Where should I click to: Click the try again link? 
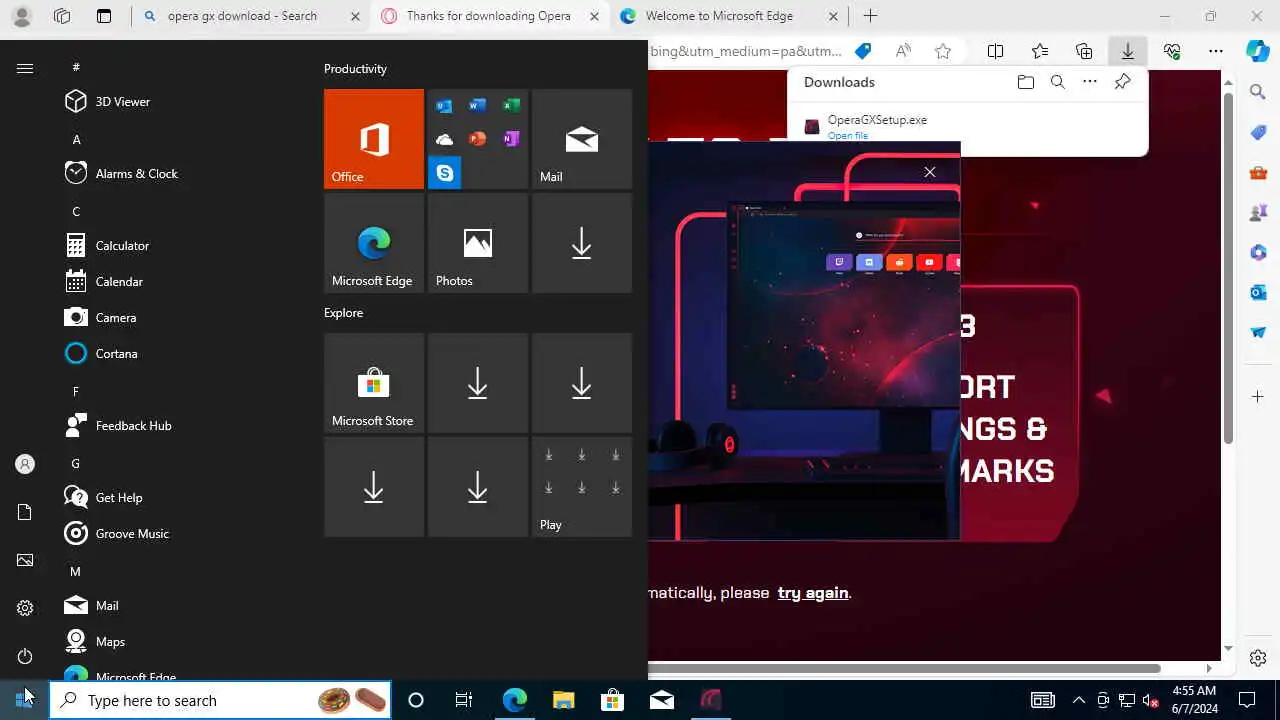coord(813,592)
